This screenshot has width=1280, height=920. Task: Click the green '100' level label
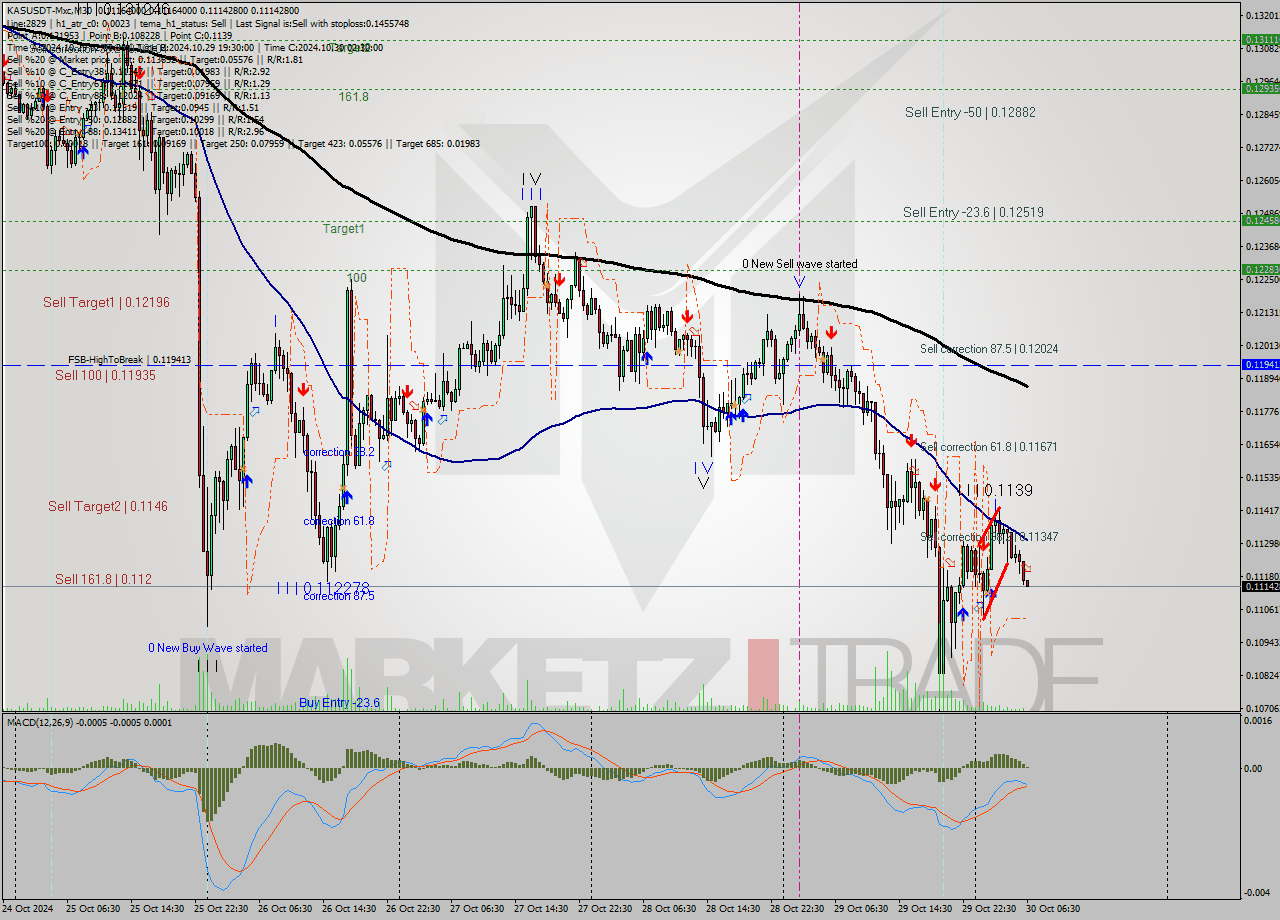click(x=357, y=278)
